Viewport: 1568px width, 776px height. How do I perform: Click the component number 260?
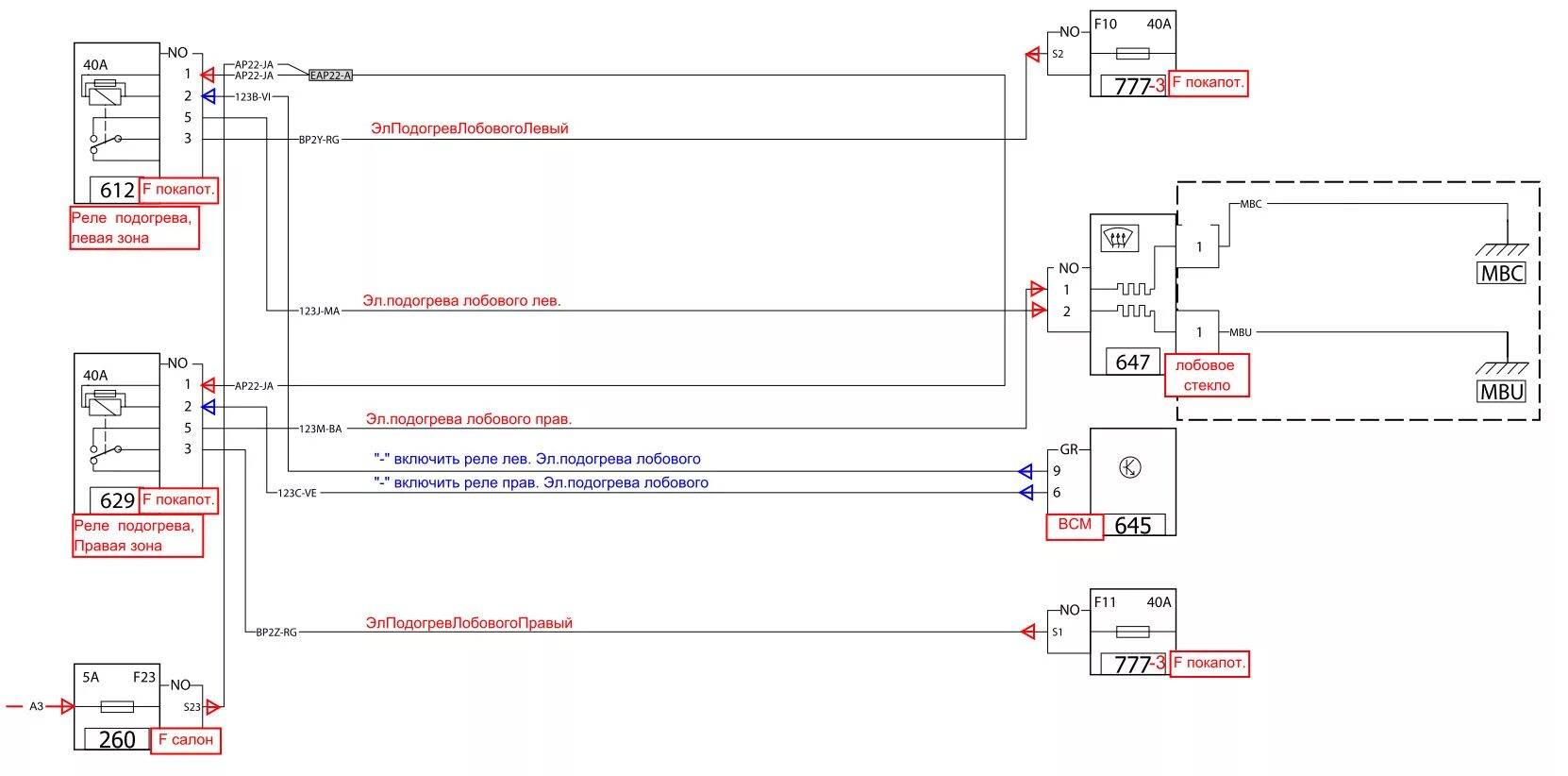tap(117, 740)
